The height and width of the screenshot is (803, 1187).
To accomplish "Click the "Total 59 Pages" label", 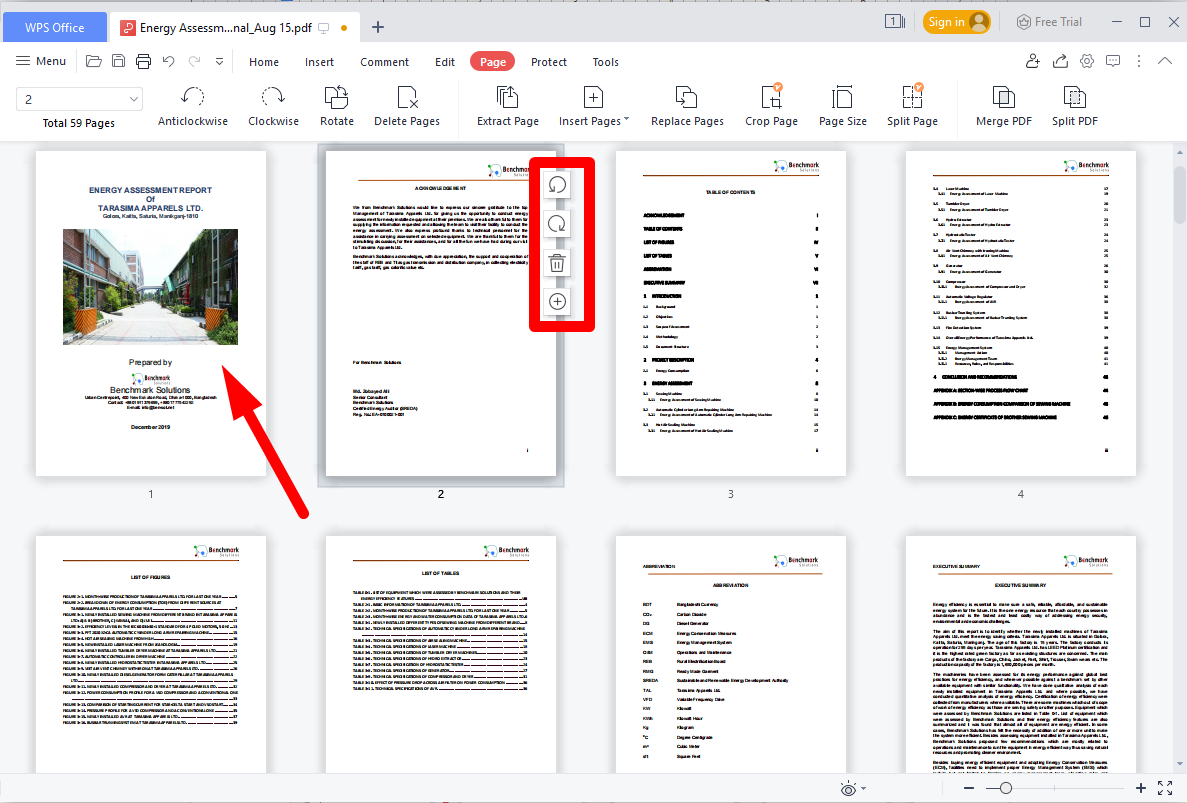I will 79,123.
